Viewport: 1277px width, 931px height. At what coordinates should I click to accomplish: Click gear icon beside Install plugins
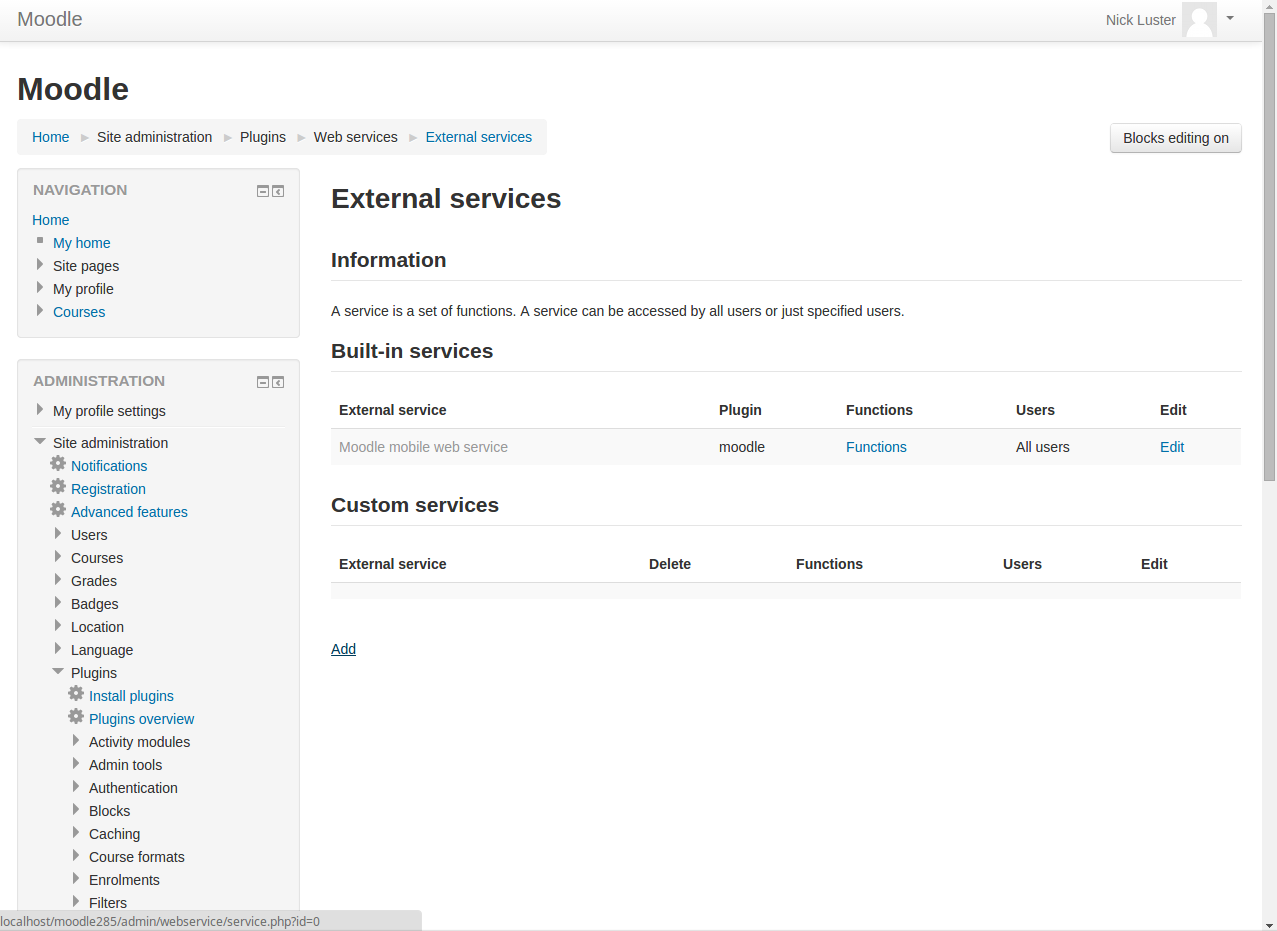pos(76,694)
